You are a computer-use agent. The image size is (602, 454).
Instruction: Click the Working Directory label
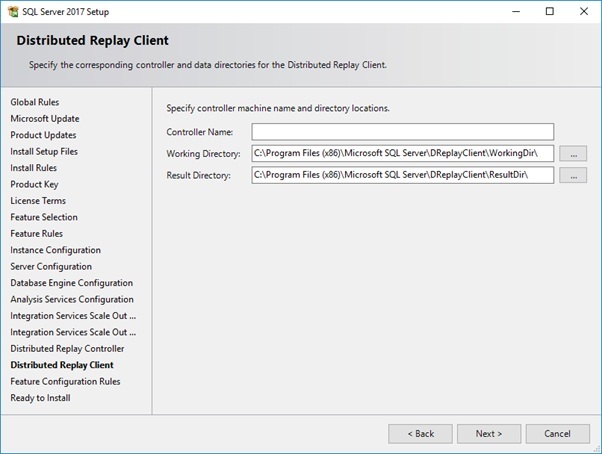203,154
